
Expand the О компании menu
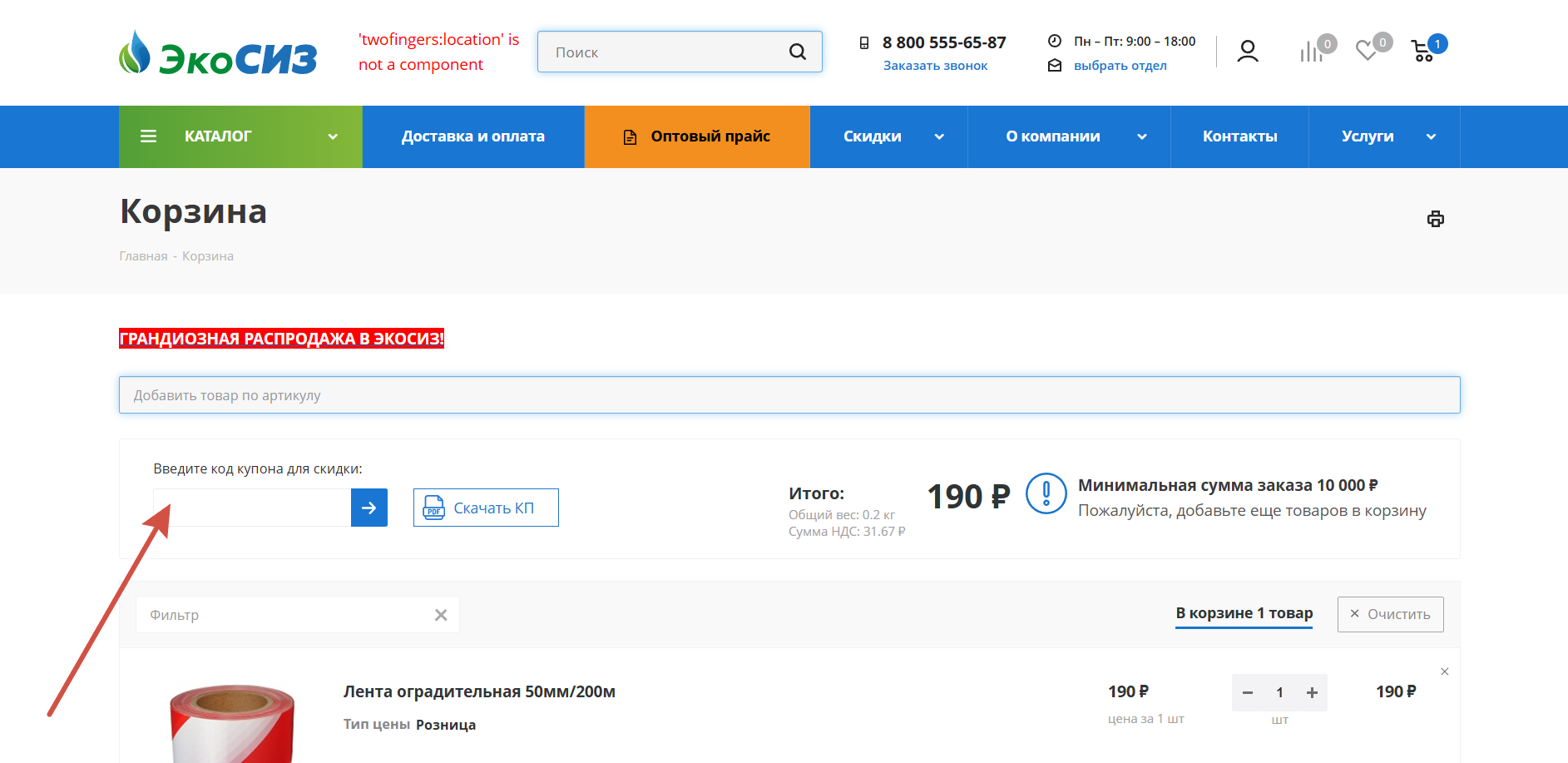pyautogui.click(x=1142, y=136)
